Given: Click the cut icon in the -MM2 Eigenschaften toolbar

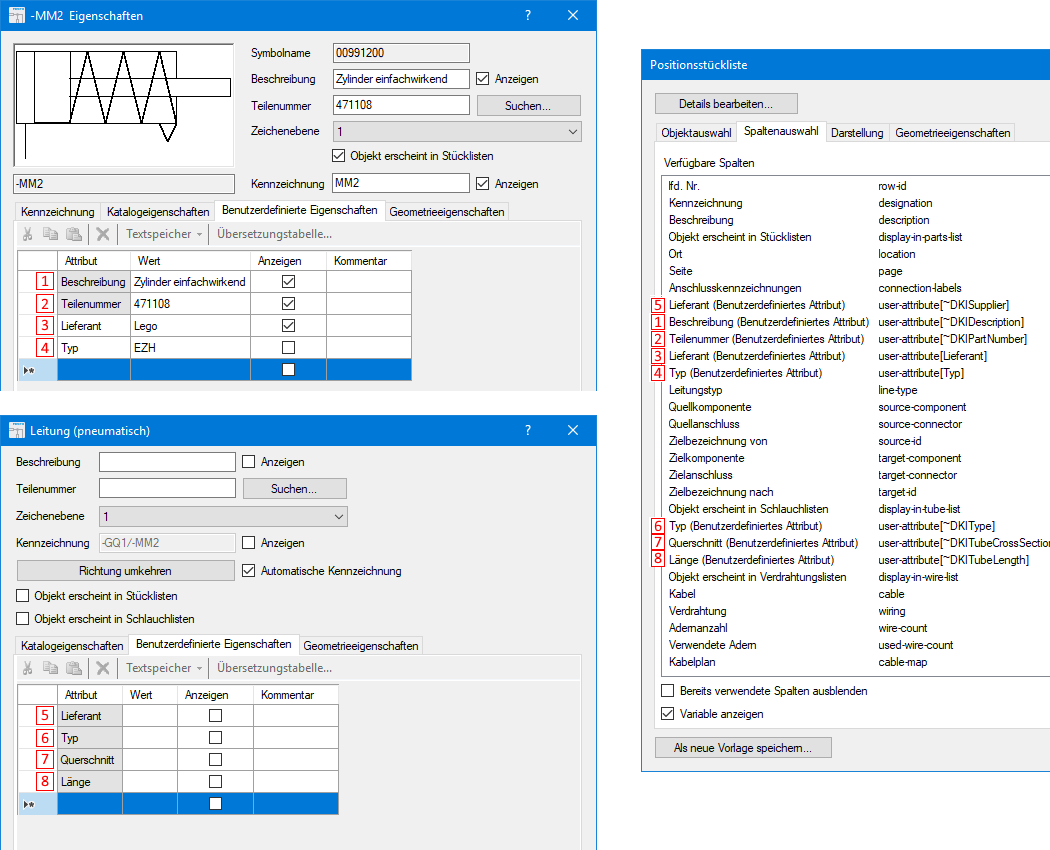Looking at the screenshot, I should coord(28,234).
